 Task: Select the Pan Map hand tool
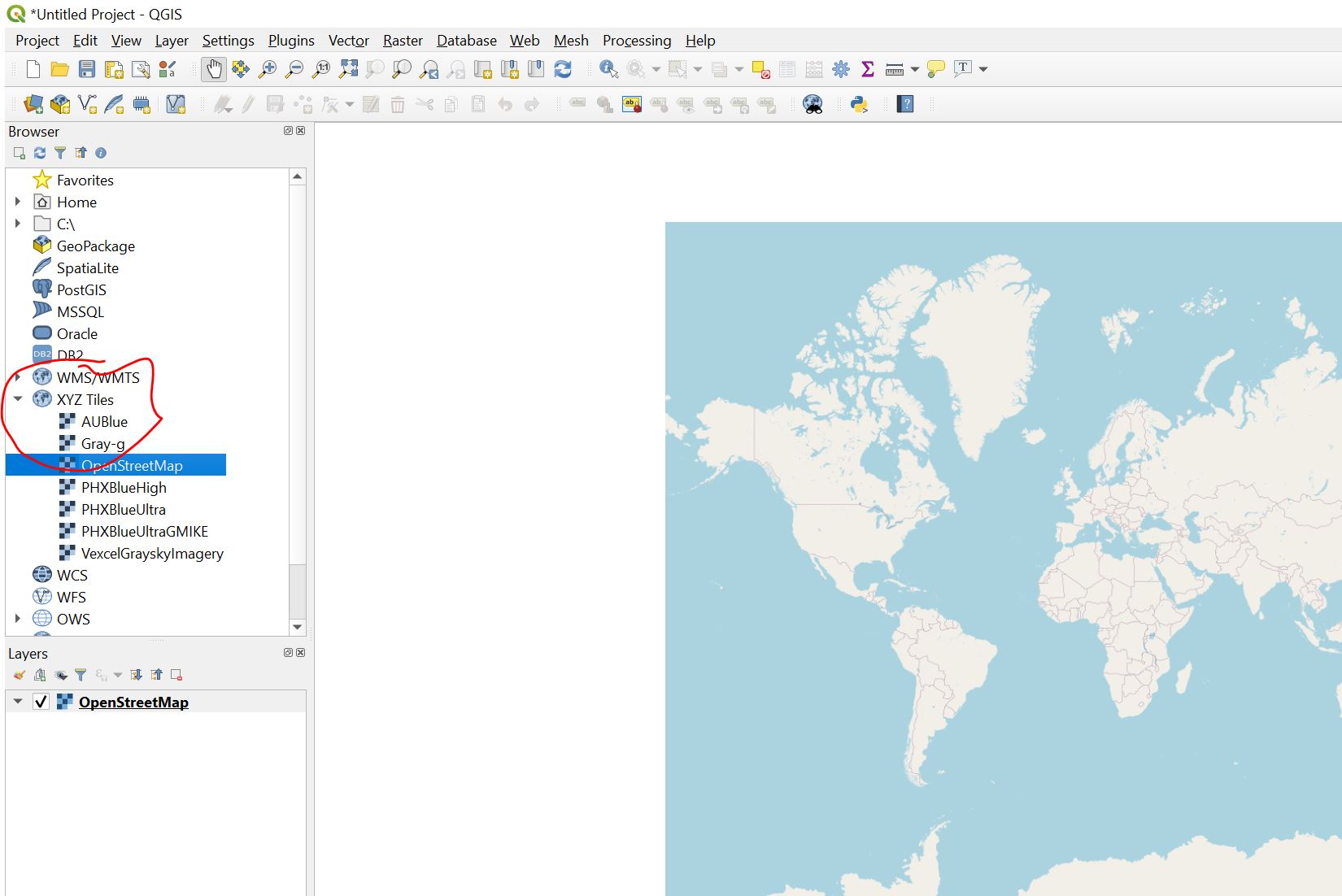tap(214, 69)
